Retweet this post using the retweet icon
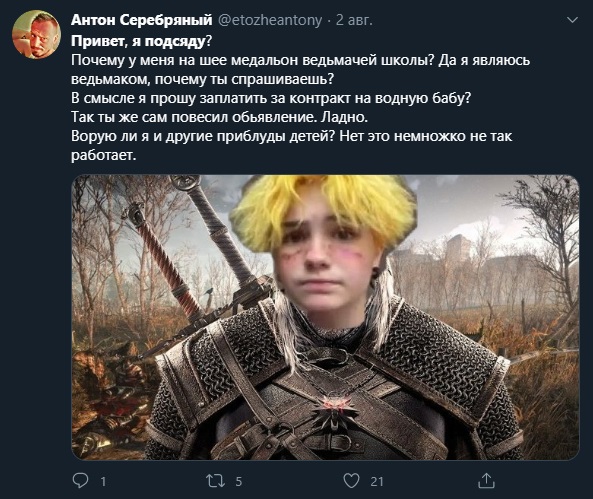The width and height of the screenshot is (593, 499). [x=216, y=481]
